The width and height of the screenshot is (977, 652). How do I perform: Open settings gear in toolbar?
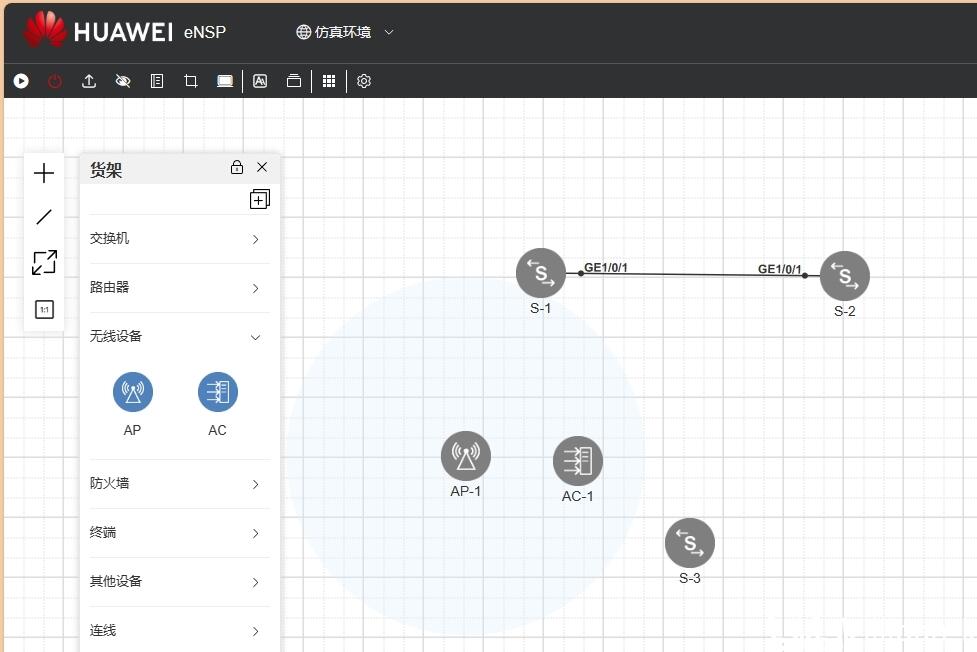[x=364, y=81]
